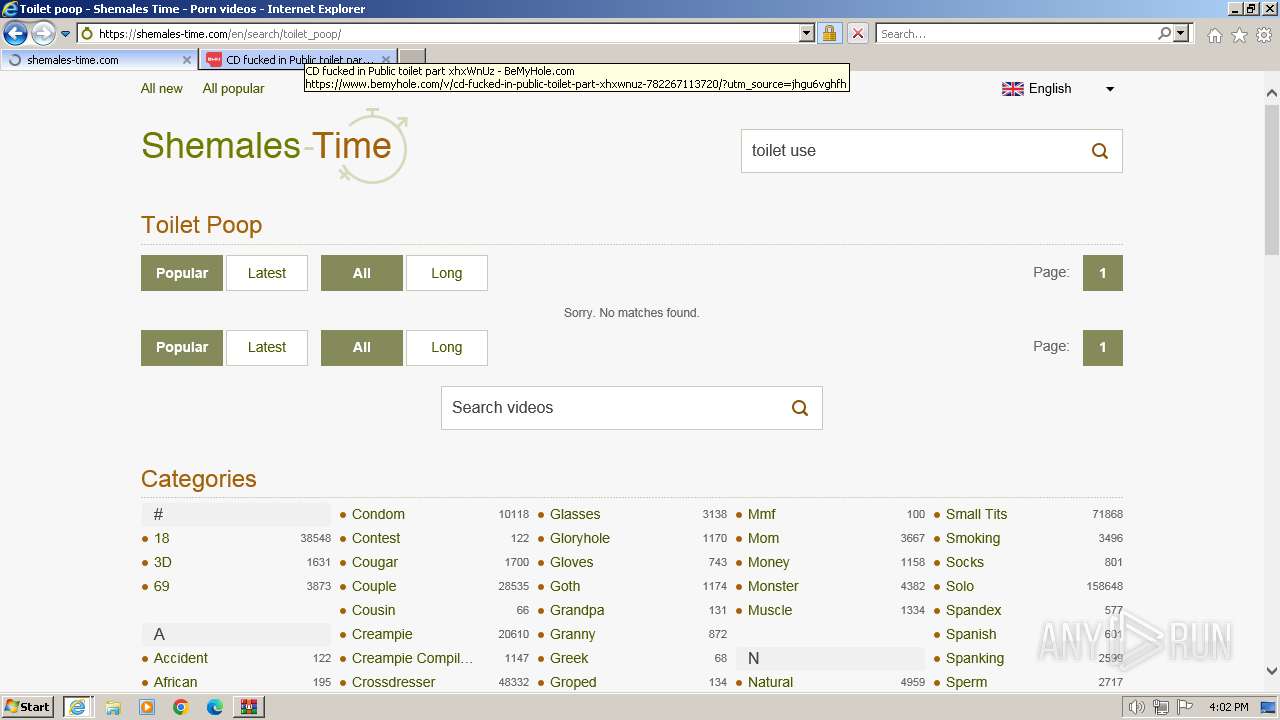Select the lower All duration filter
Image resolution: width=1280 pixels, height=720 pixels.
[362, 347]
